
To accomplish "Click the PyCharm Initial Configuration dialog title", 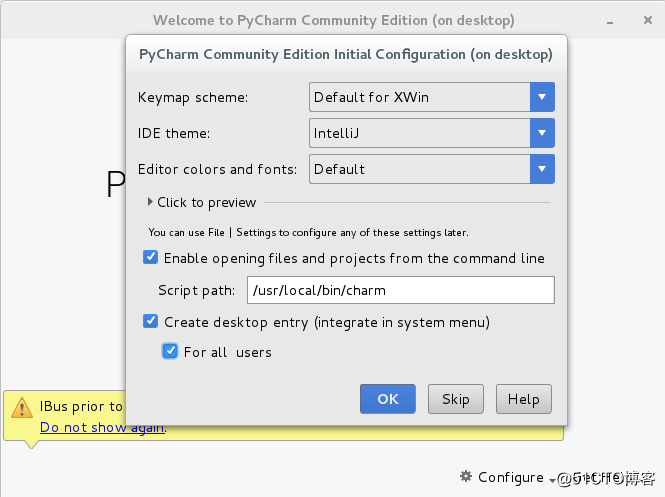I will click(346, 54).
